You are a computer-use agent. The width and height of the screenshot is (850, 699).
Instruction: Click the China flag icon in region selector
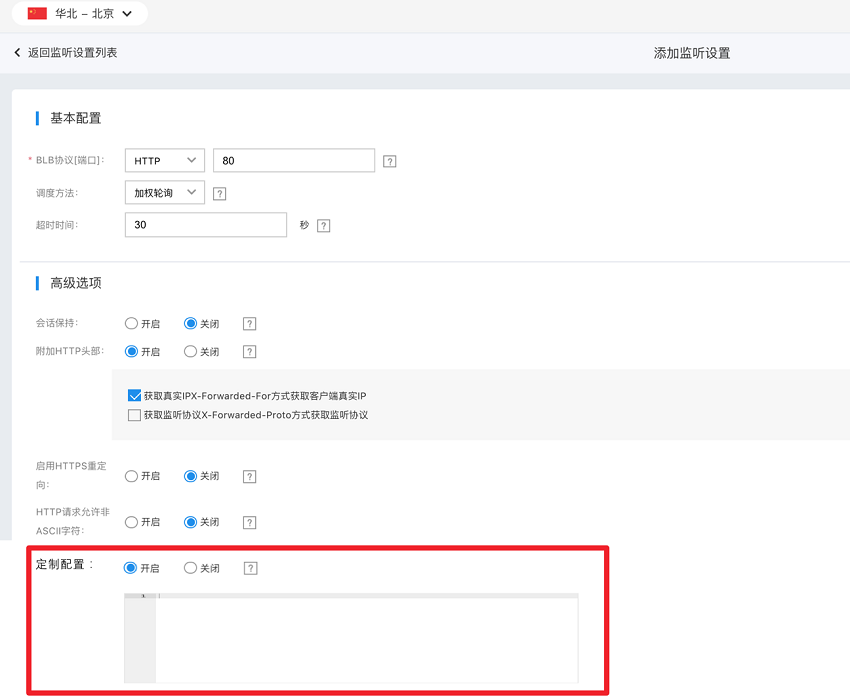[x=37, y=14]
